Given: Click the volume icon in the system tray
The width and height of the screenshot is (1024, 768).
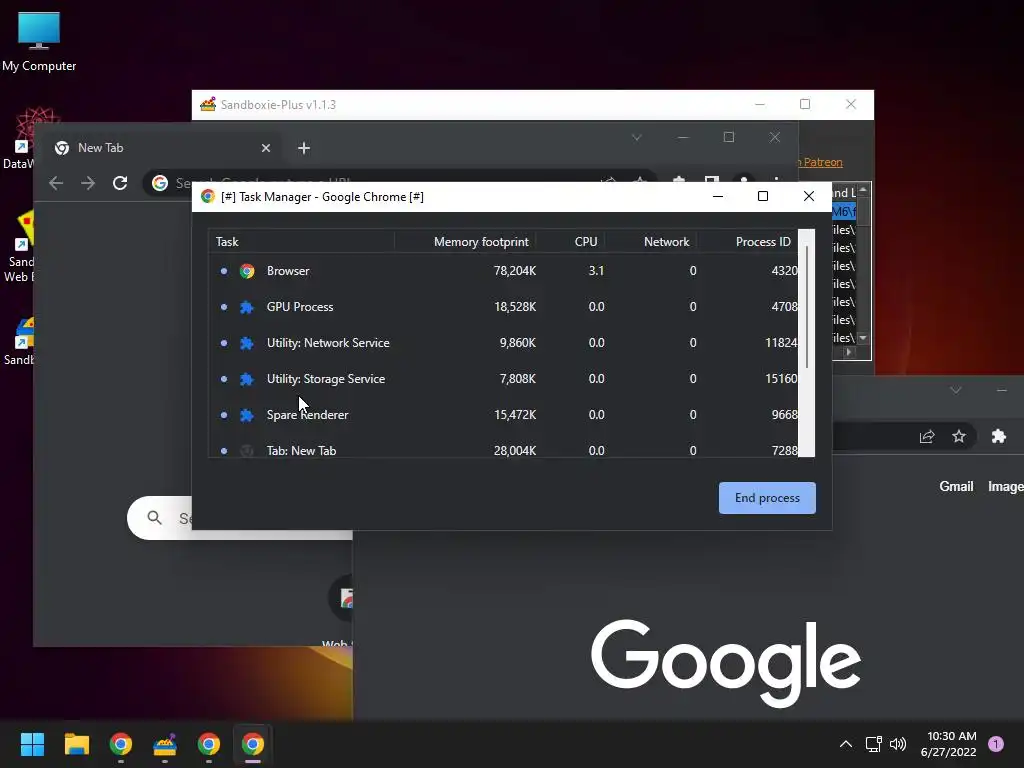Looking at the screenshot, I should point(899,744).
